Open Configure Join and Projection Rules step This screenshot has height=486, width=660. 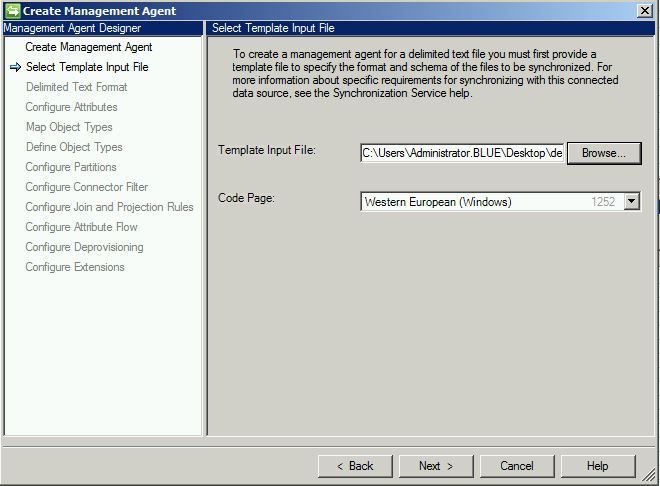109,207
